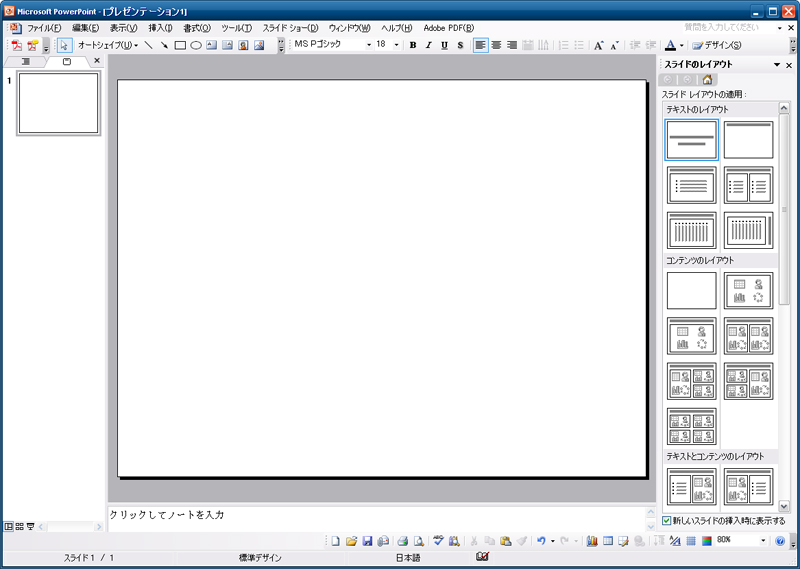Screen dimensions: 800x569
Task: Insert a horizontal text box
Action: pos(212,45)
